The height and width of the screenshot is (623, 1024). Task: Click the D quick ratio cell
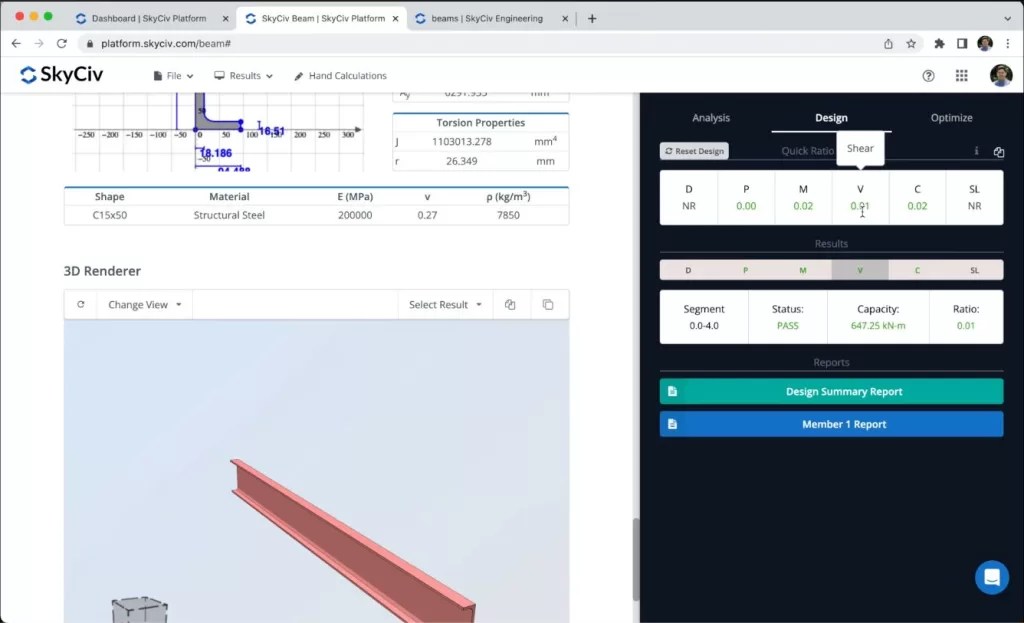click(x=688, y=197)
